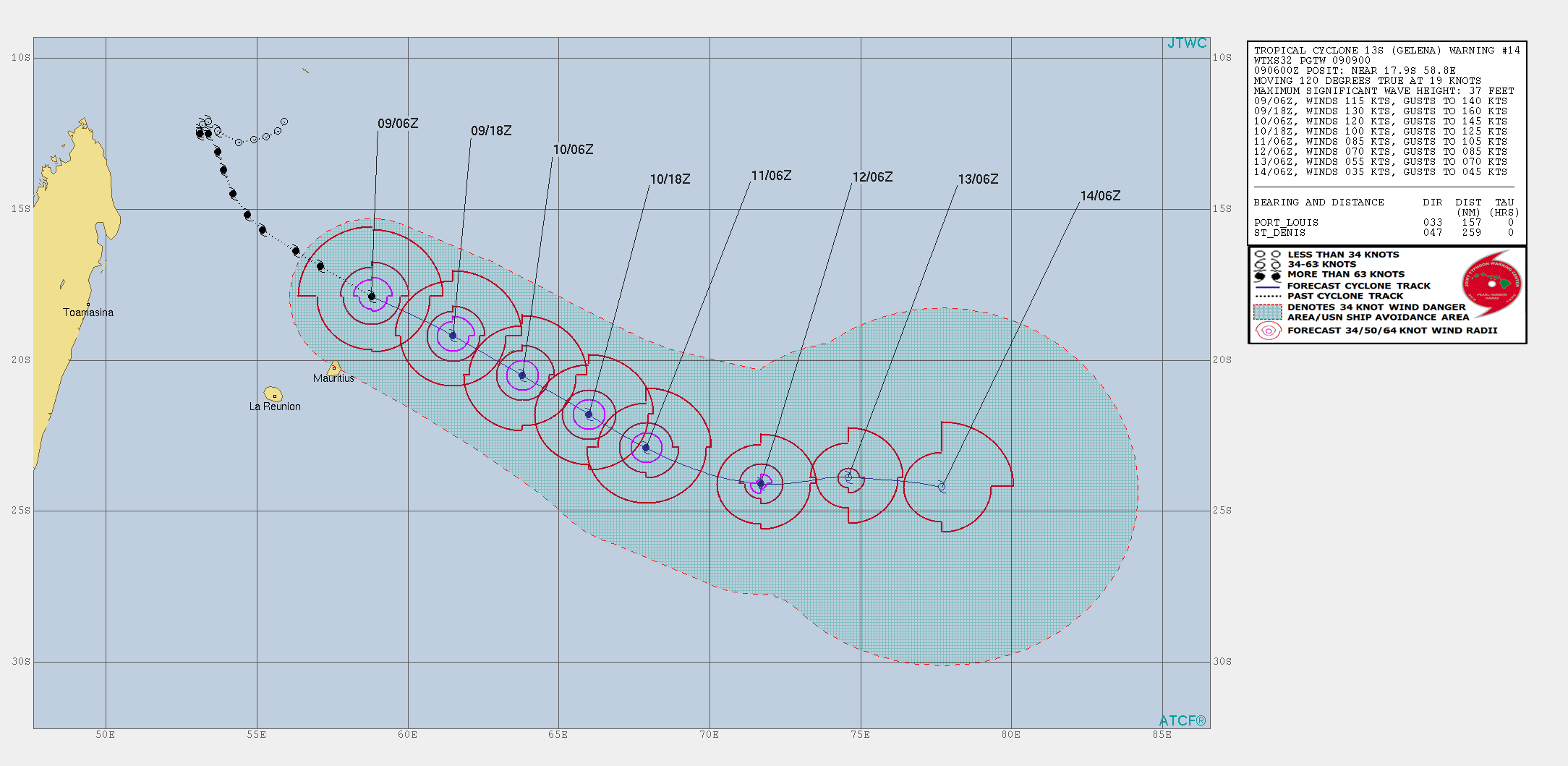Click 'MAXIMUM SIGNIFICANT WAVE HEIGHT: 37 FEET' line
This screenshot has width=1568, height=766.
[x=1384, y=91]
